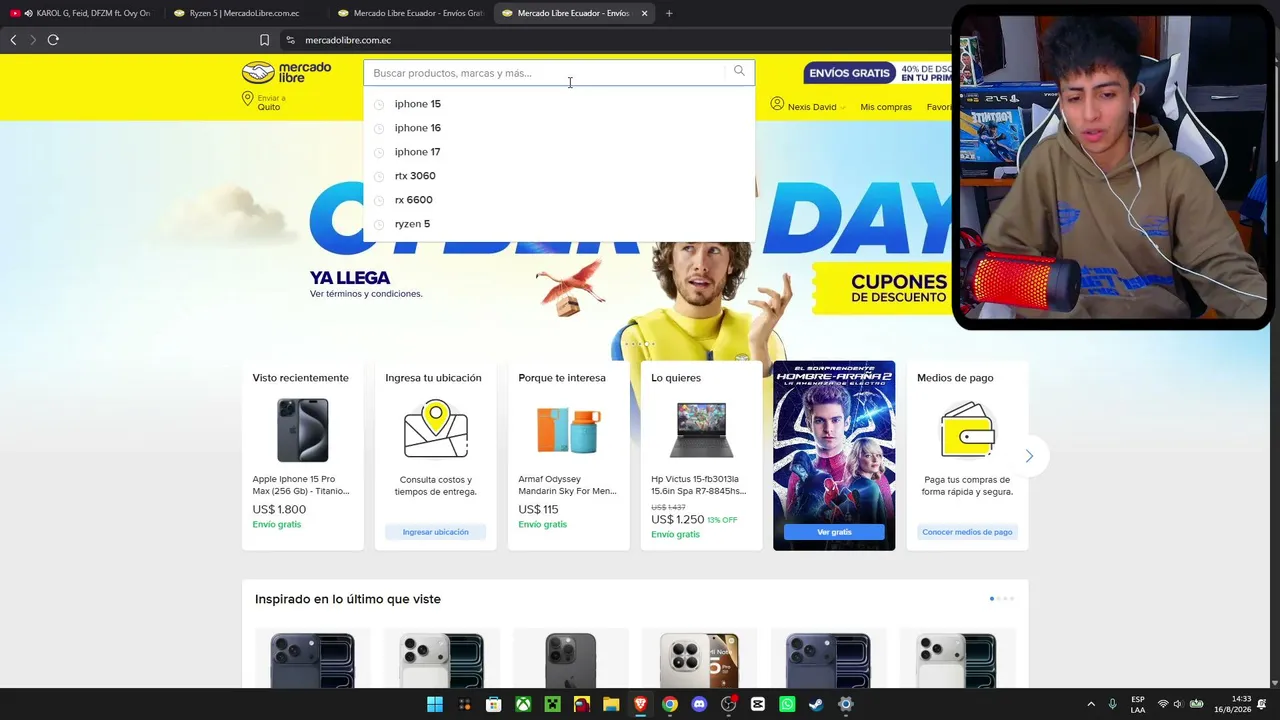Click the 'Envíos Gratis' promo banner

(876, 73)
